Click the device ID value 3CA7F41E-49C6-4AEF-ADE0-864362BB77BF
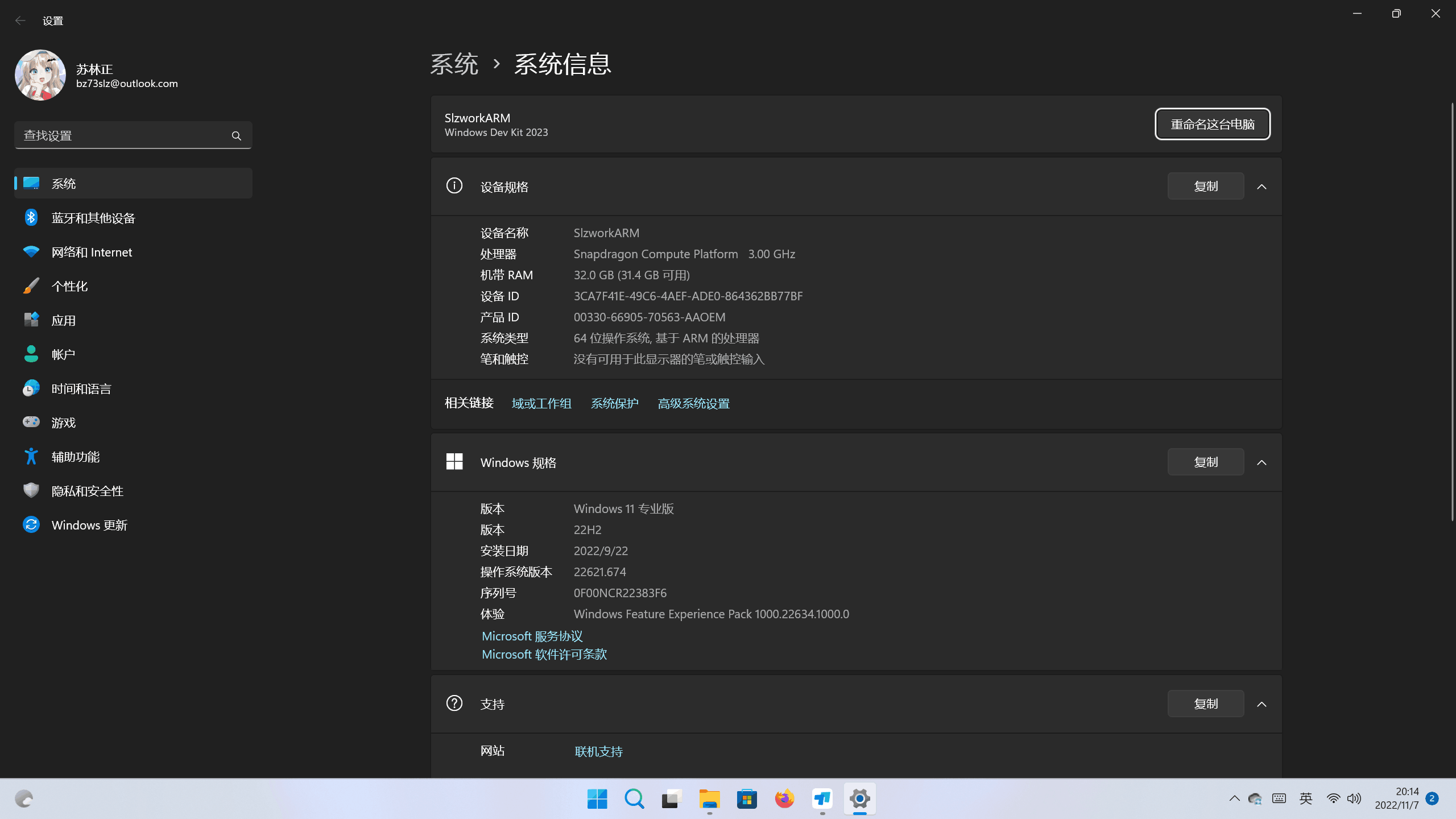 click(688, 296)
